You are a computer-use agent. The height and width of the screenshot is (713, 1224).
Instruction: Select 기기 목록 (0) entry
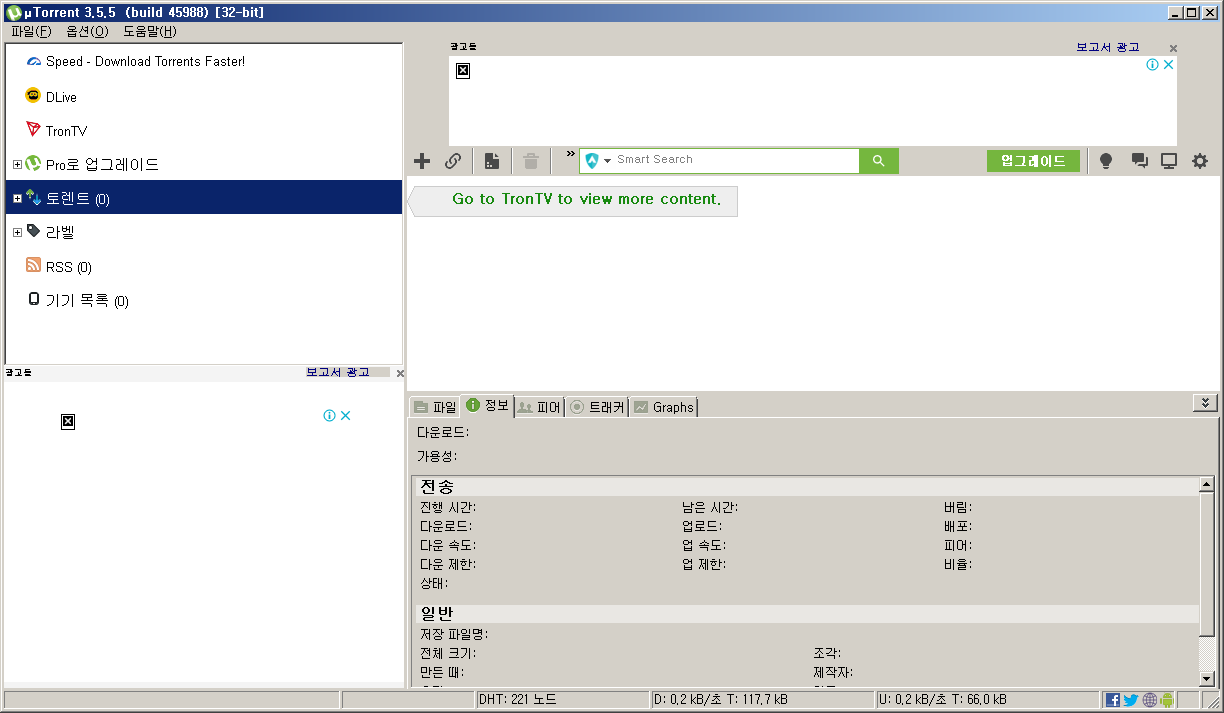87,301
